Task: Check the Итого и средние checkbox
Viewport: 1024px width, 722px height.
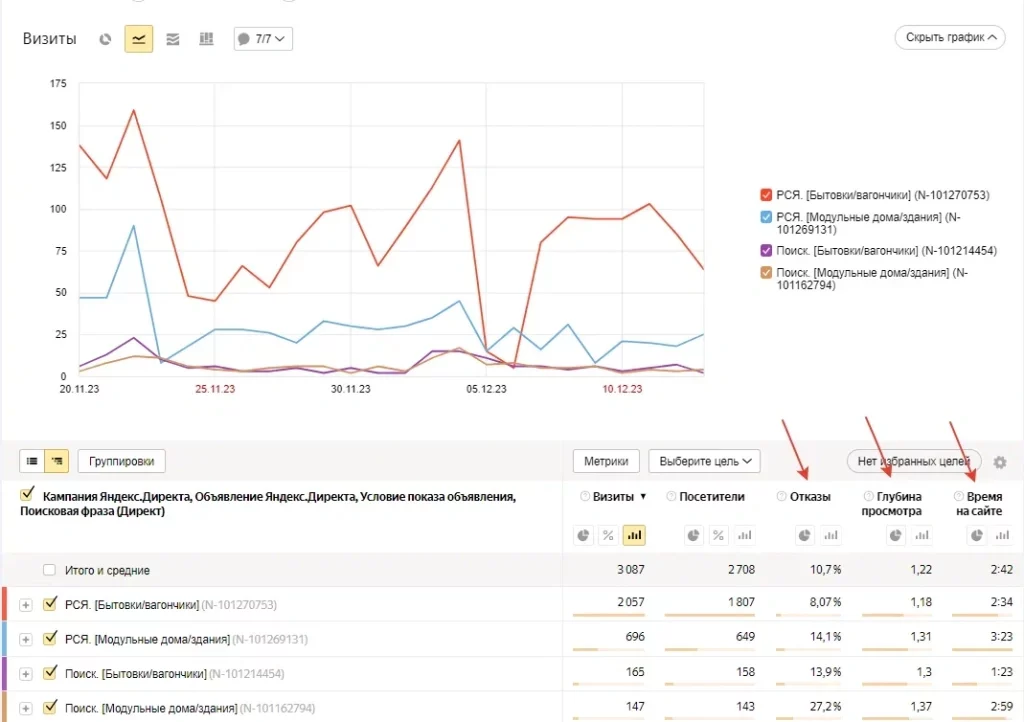Action: (x=50, y=570)
